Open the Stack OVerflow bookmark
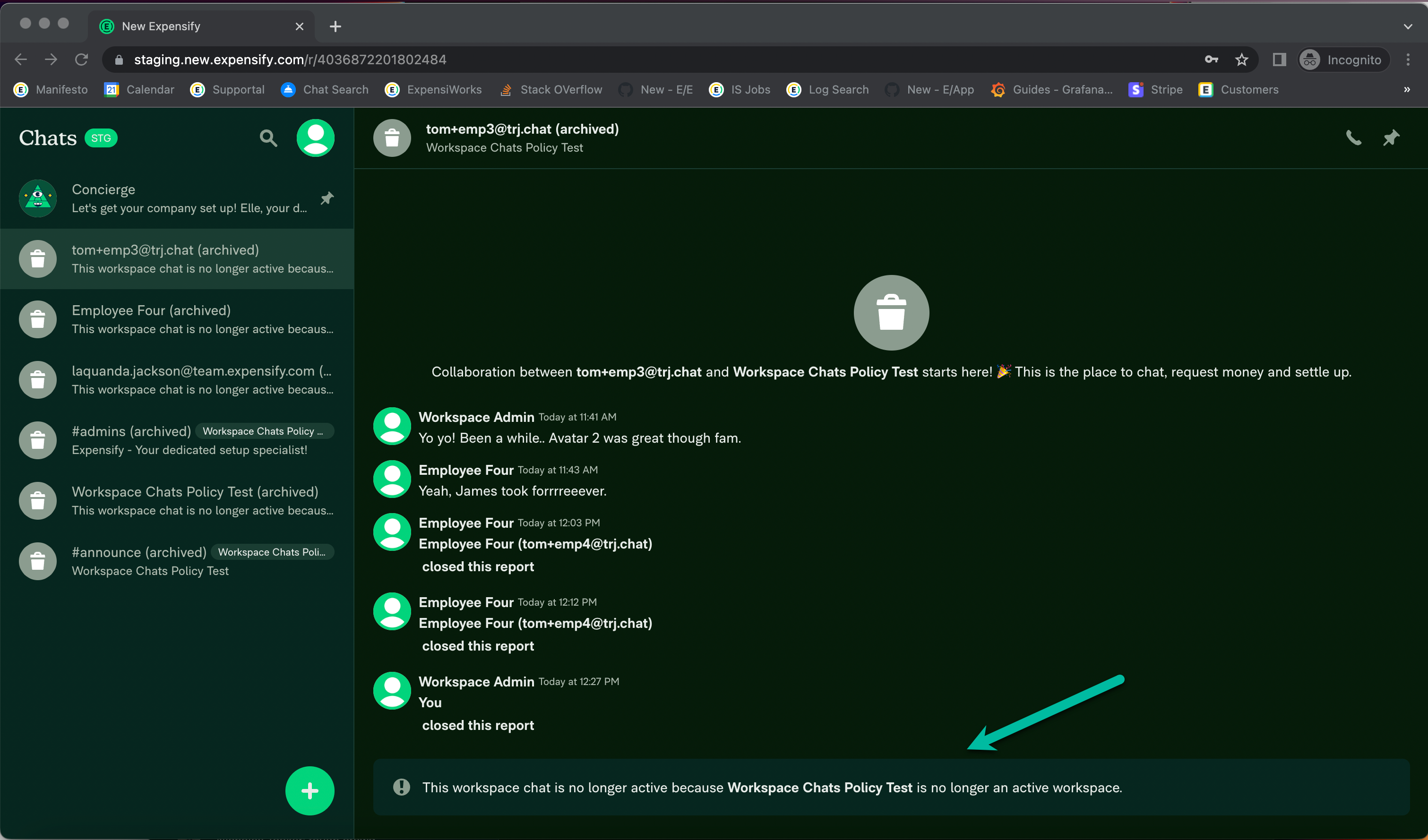 coord(551,89)
